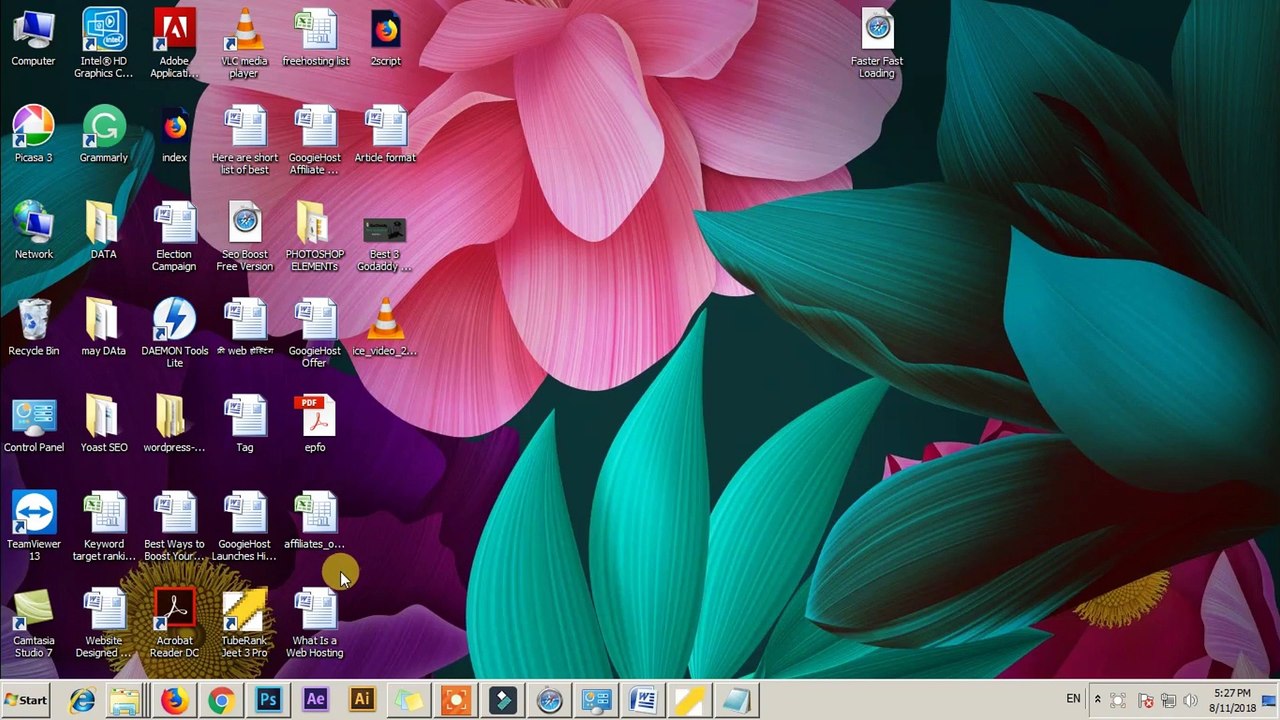Open Illustrator from the taskbar

[x=362, y=700]
